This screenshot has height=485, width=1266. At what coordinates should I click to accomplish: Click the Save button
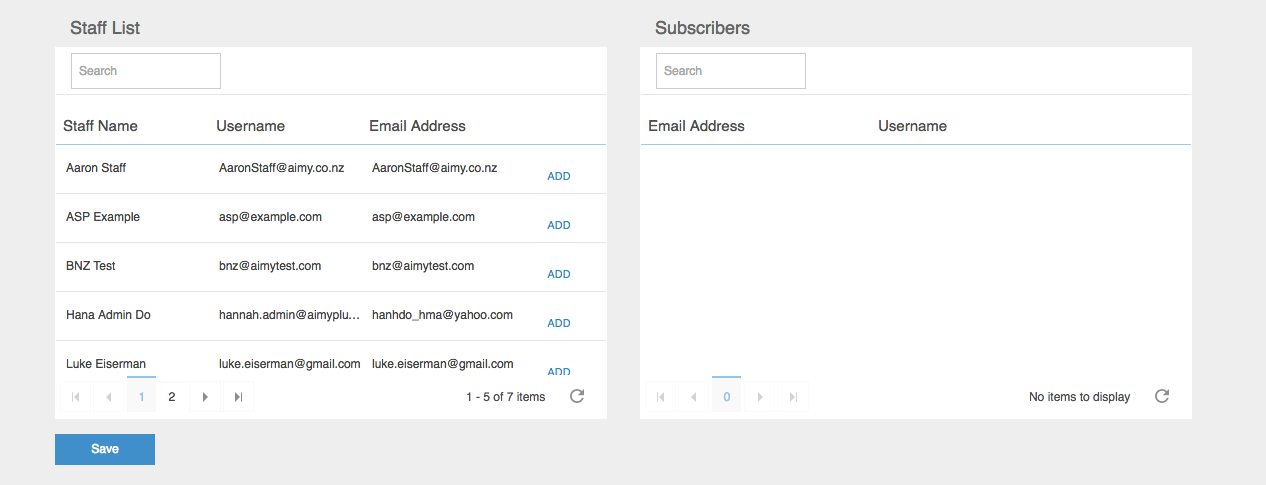pos(105,449)
